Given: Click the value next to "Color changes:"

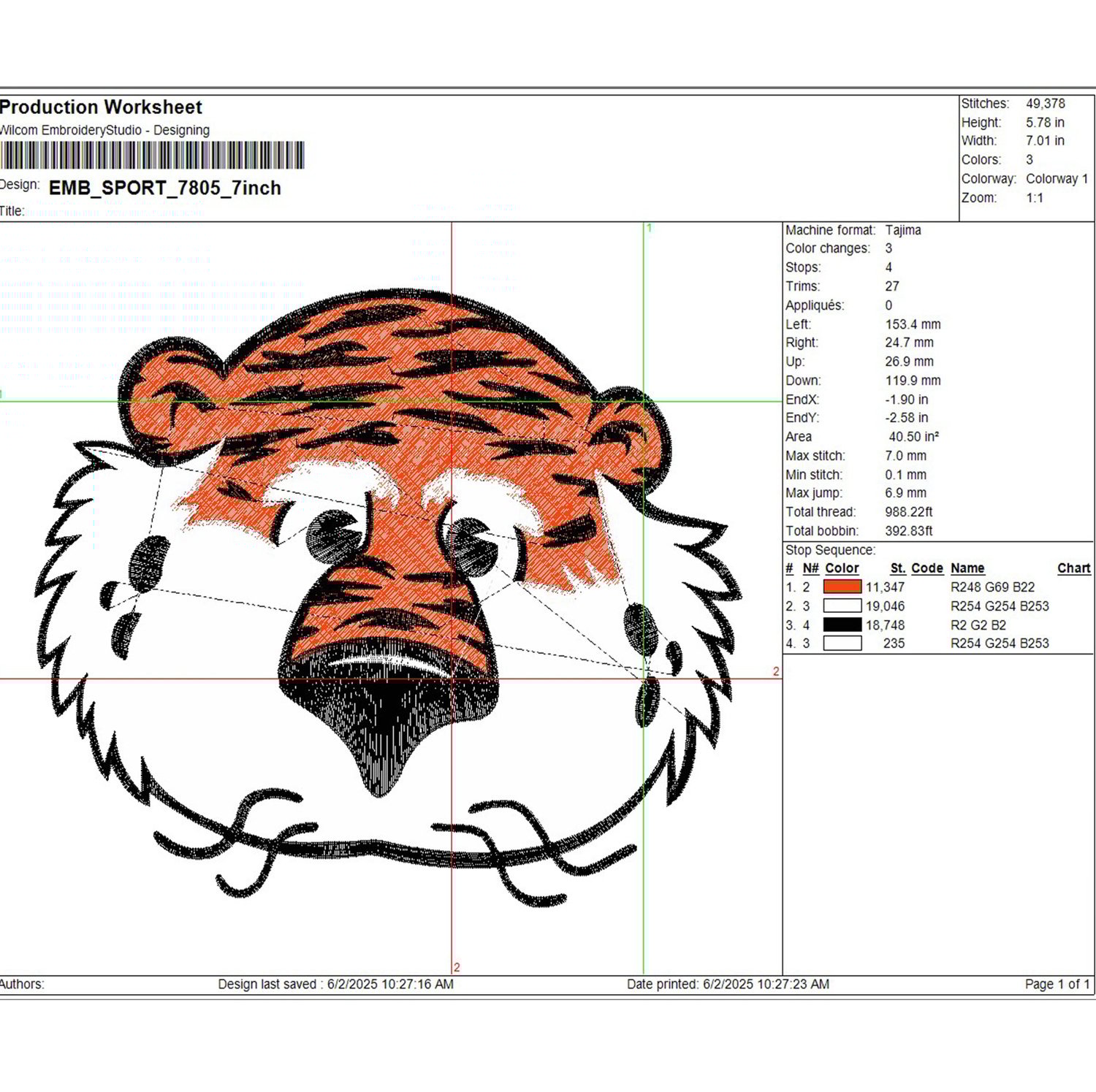Looking at the screenshot, I should pyautogui.click(x=888, y=248).
